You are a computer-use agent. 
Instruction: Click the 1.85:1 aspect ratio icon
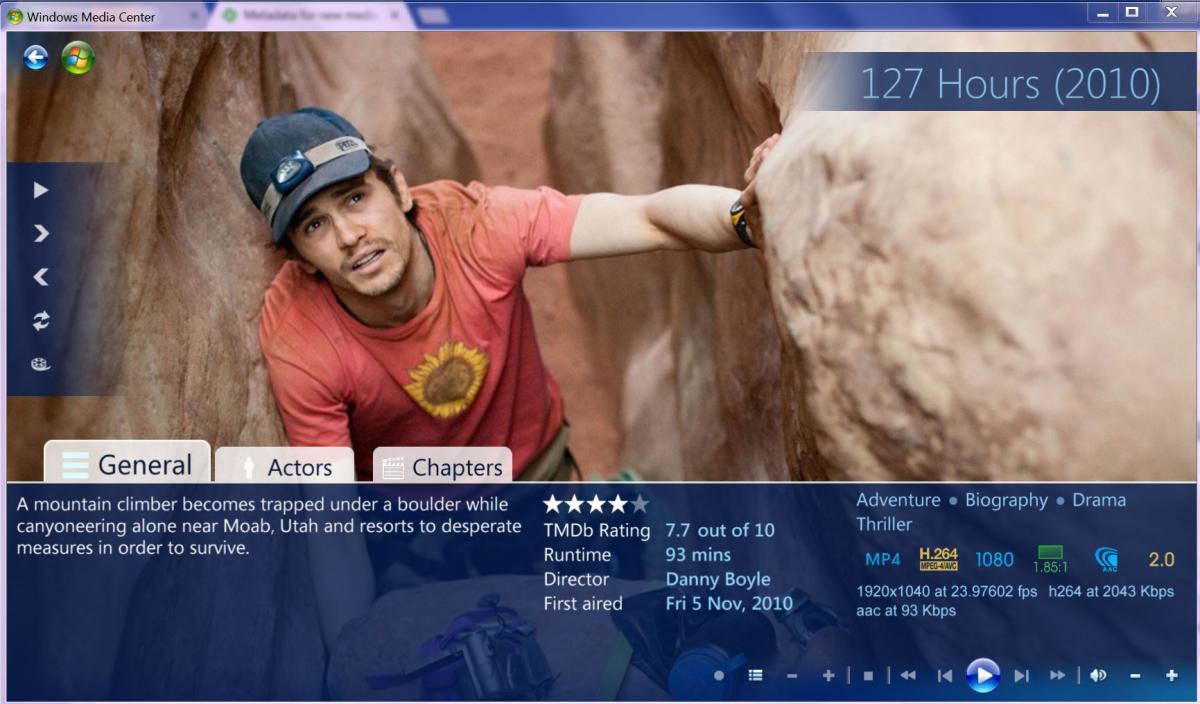1050,559
